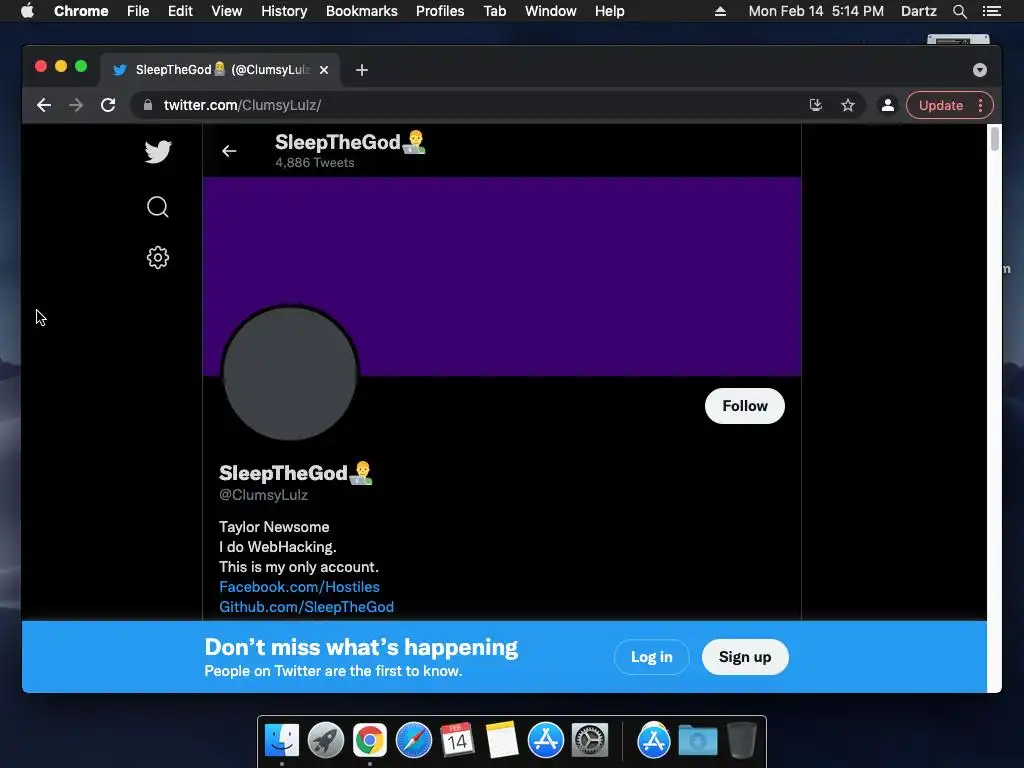Click the install app icon in address bar
Screen dimensions: 1024x768
816,105
